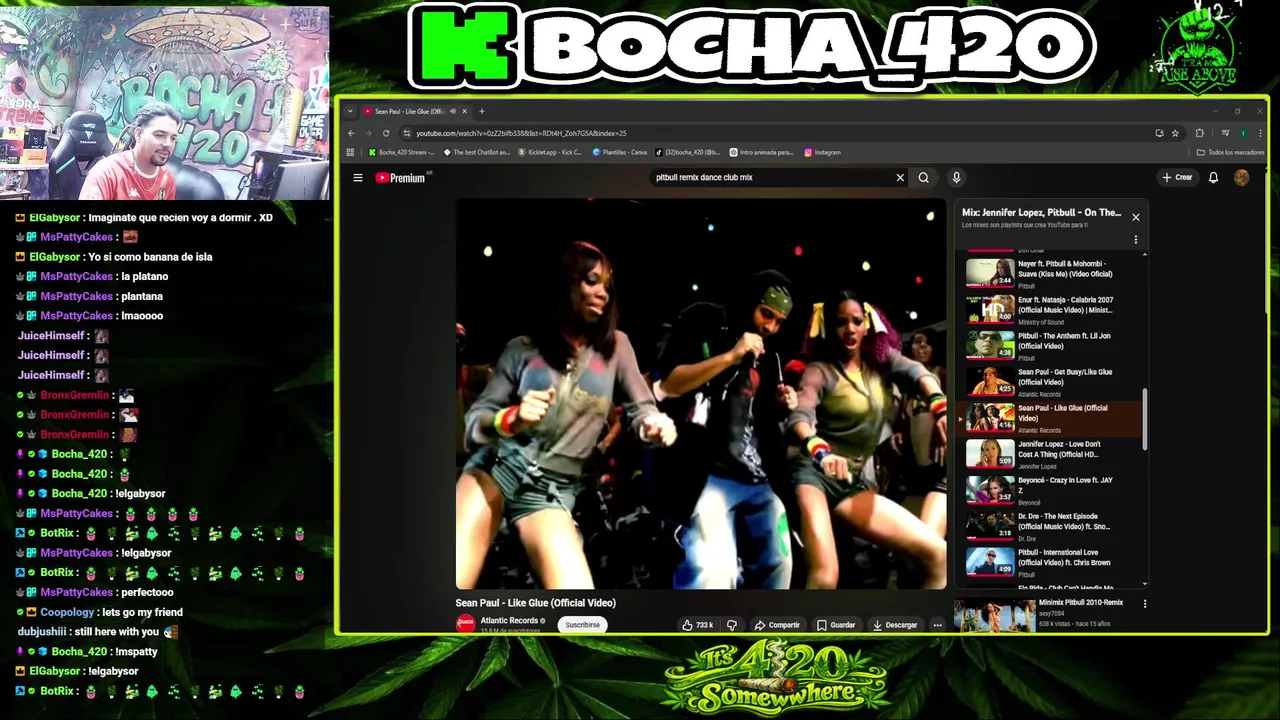The width and height of the screenshot is (1280, 720).
Task: Open Plantillas - Canva bookmark
Action: coord(619,153)
